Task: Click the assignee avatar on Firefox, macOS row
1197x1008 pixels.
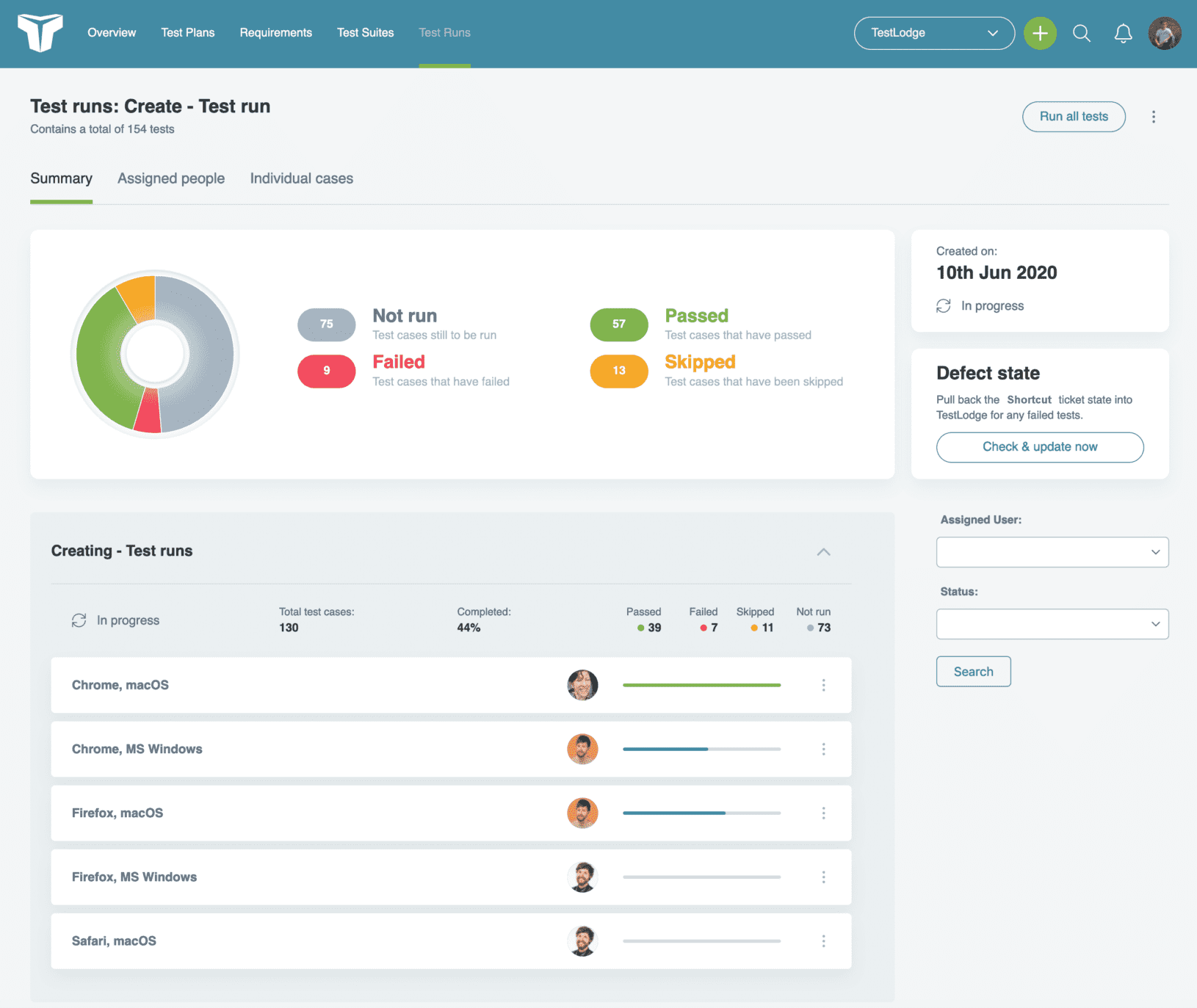Action: pos(582,813)
